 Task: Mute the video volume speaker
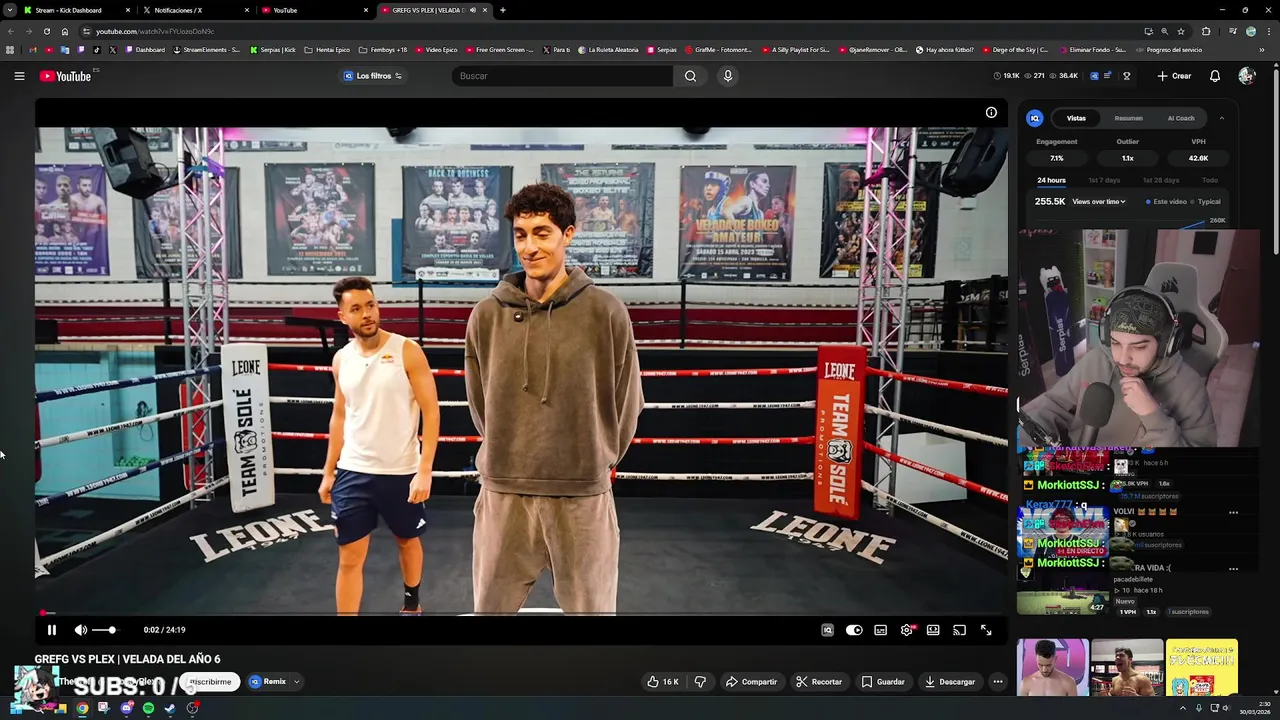(81, 630)
